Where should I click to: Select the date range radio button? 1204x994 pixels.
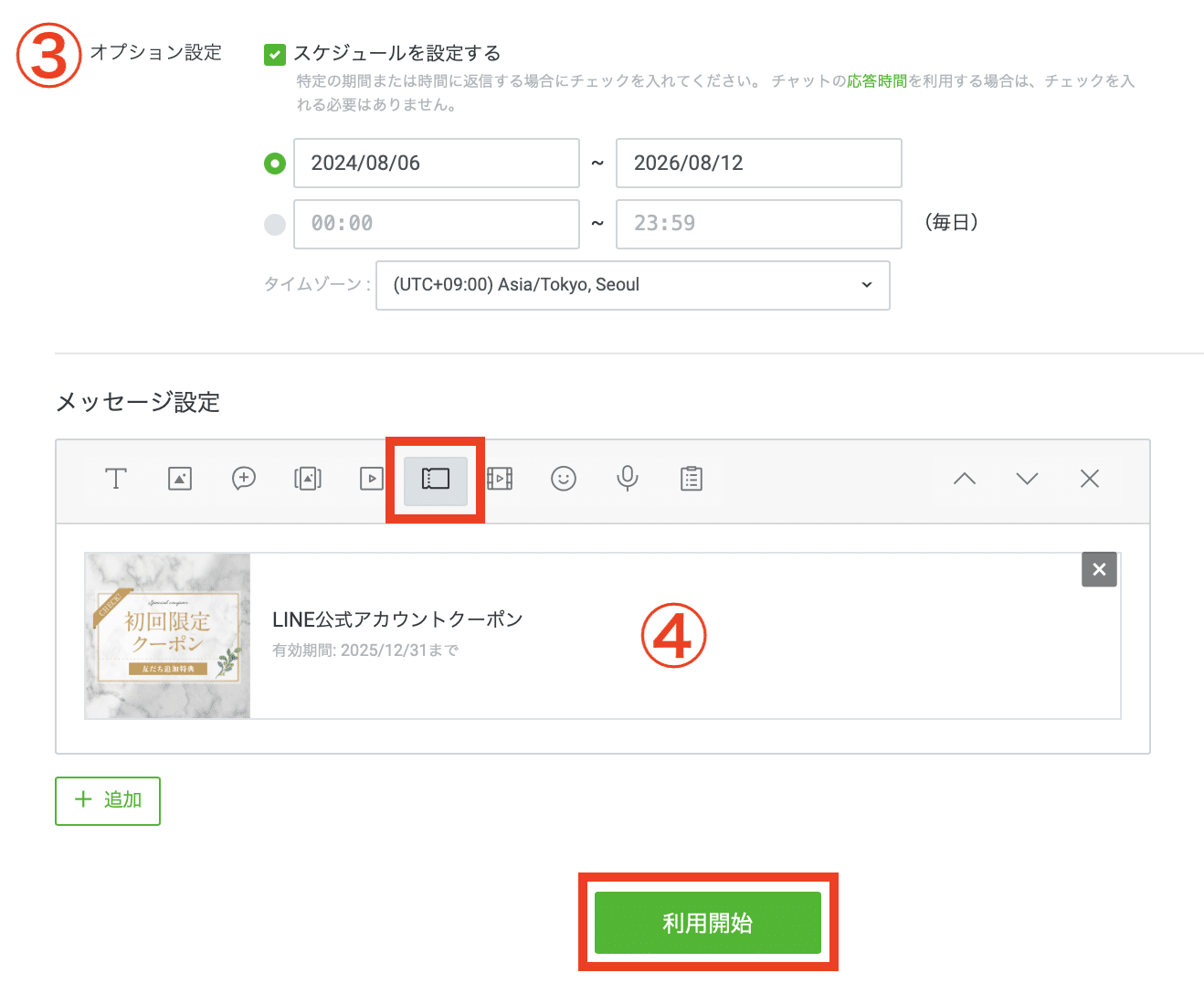(x=275, y=164)
